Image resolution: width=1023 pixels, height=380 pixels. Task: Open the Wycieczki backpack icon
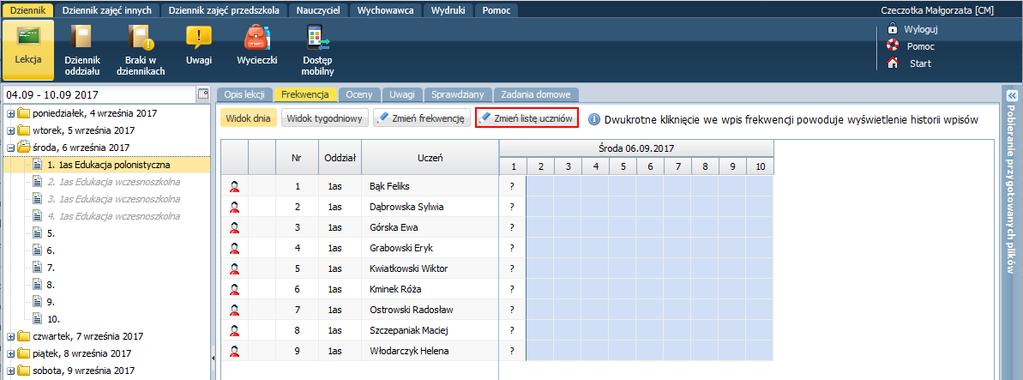257,38
